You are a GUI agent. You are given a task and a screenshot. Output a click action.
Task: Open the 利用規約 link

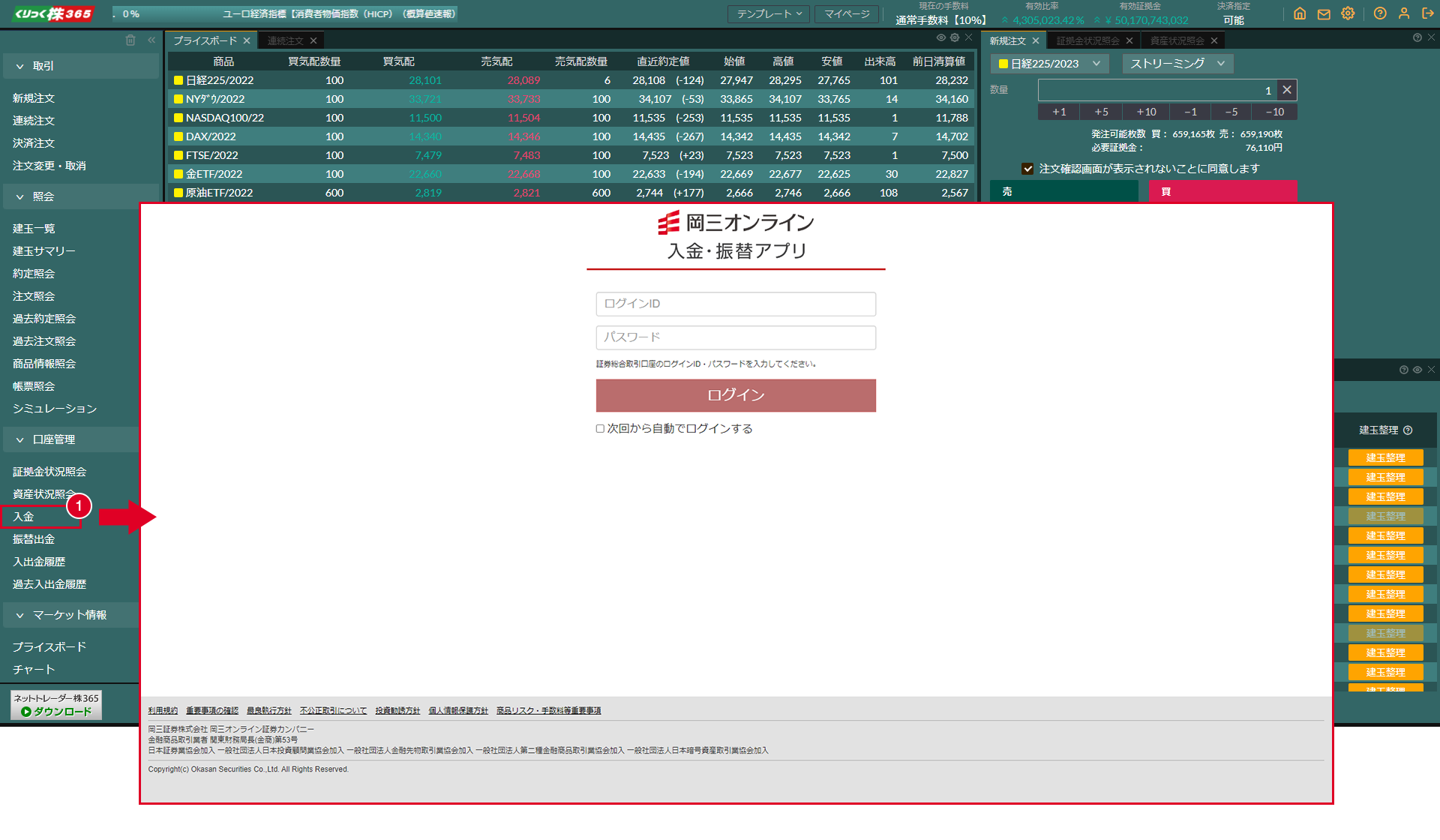point(163,711)
